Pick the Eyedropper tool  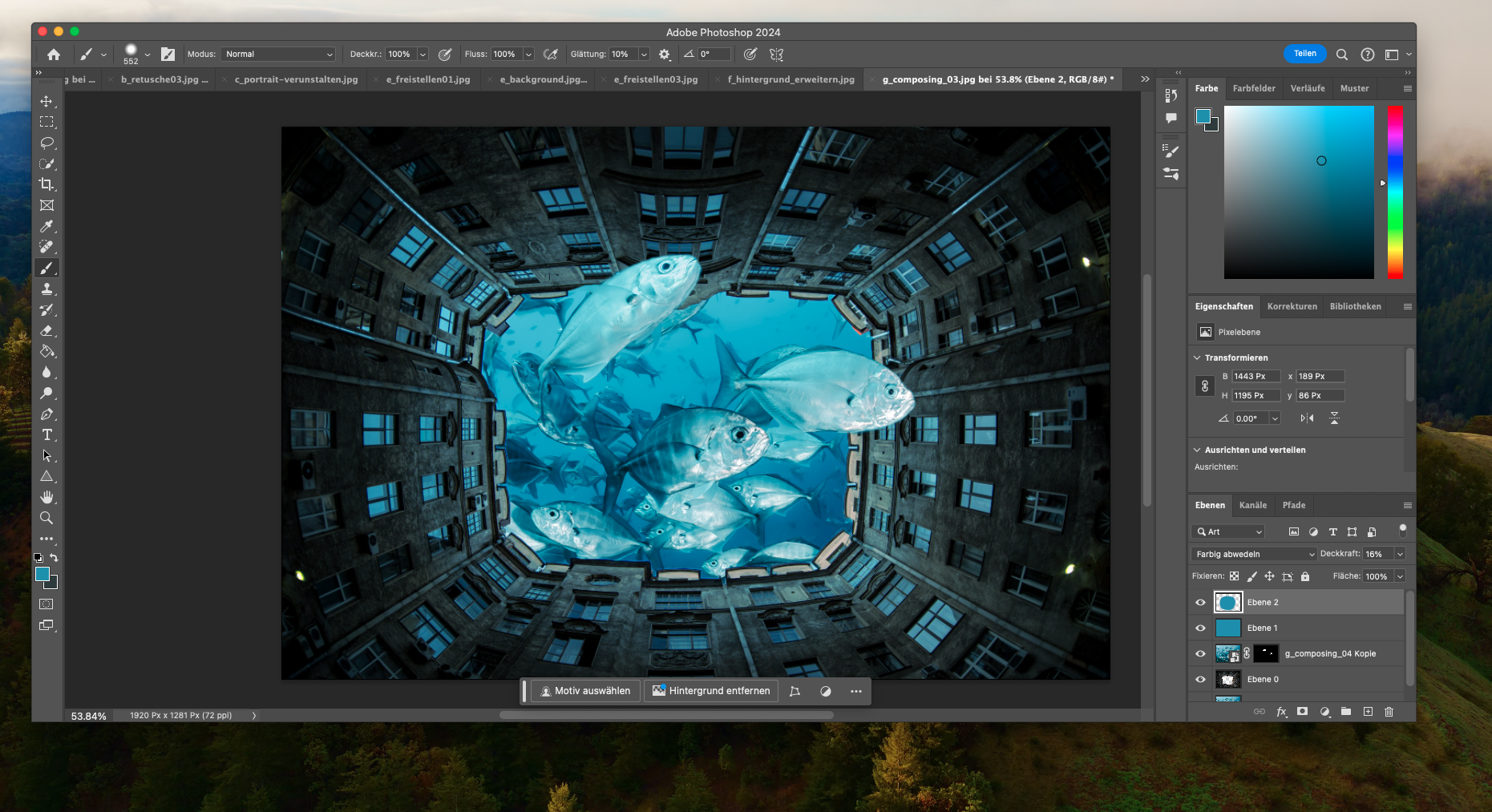tap(46, 226)
